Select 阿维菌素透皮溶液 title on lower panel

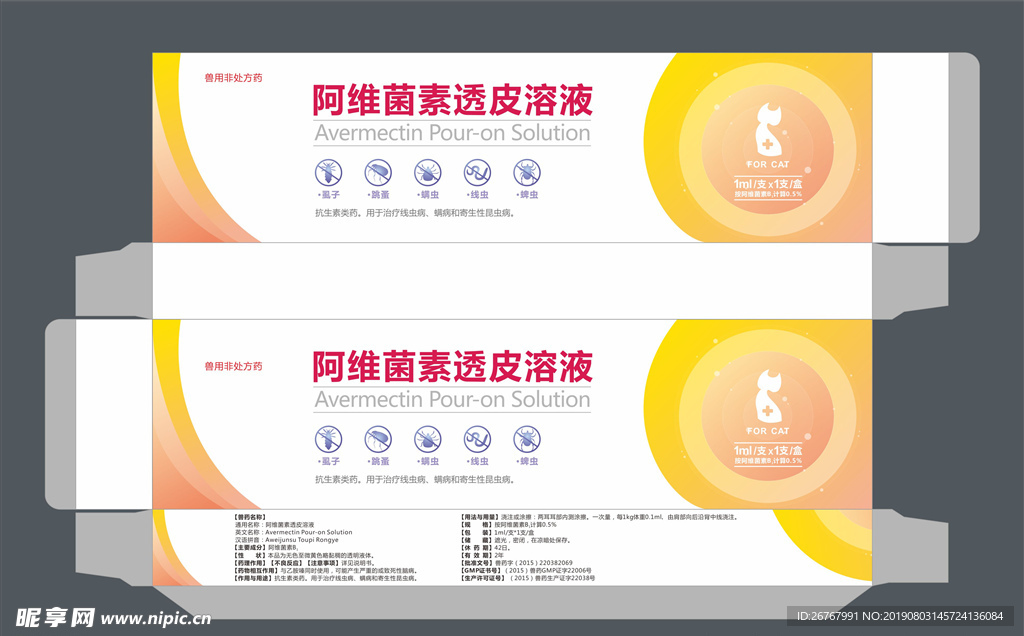[x=452, y=366]
